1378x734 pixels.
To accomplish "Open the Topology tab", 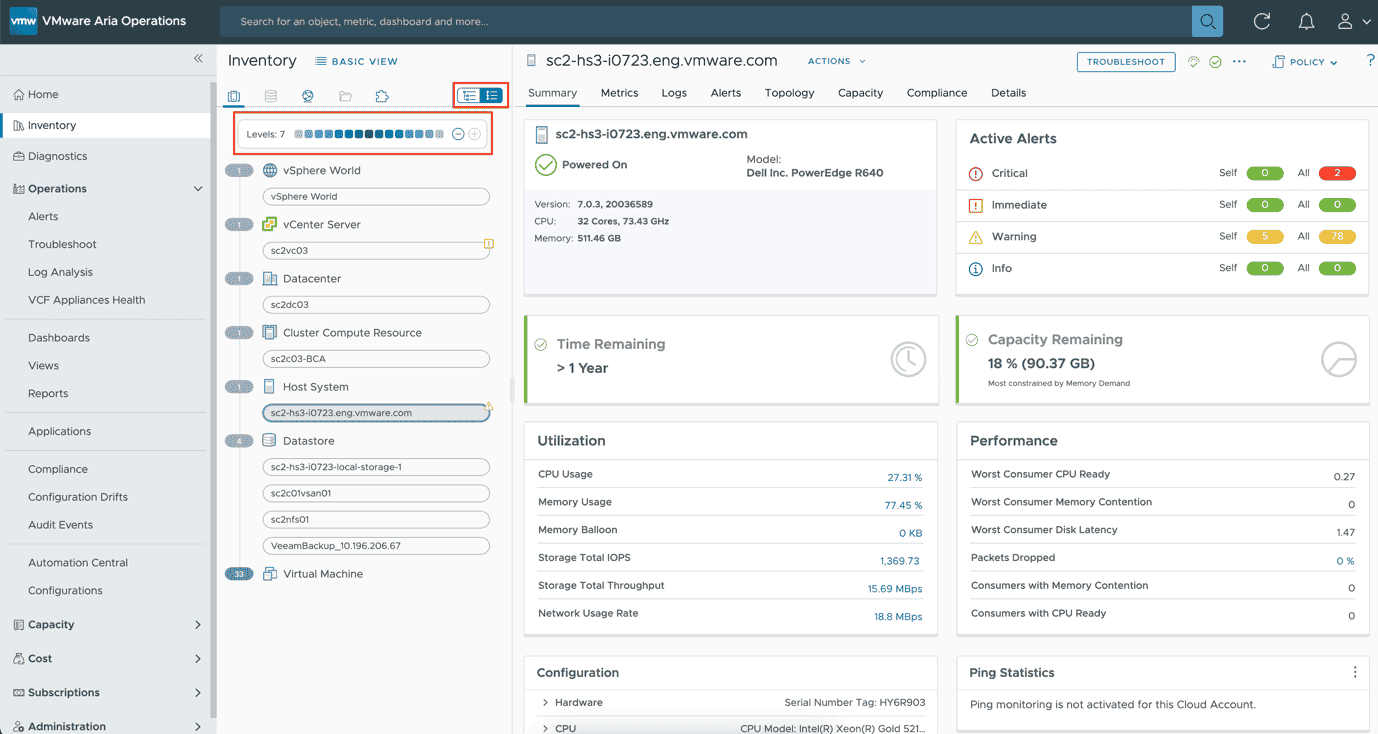I will [789, 93].
